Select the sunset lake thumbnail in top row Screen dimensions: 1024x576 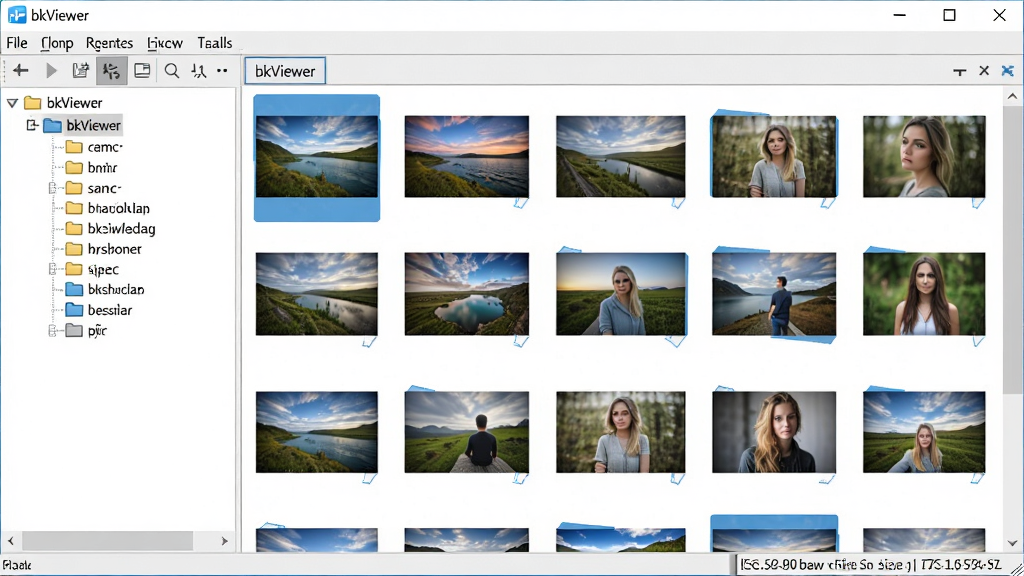coord(466,157)
